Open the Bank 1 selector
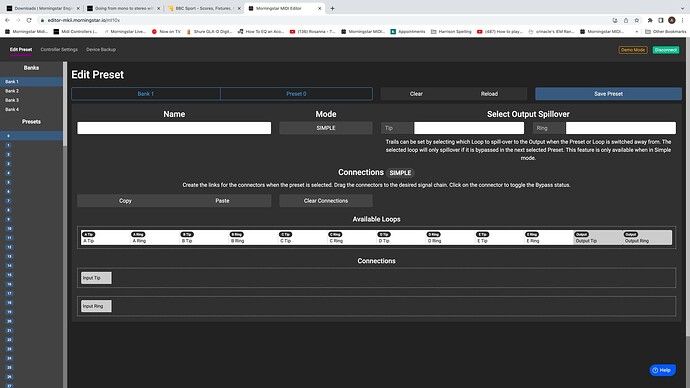This screenshot has height=388, width=690. tap(146, 94)
